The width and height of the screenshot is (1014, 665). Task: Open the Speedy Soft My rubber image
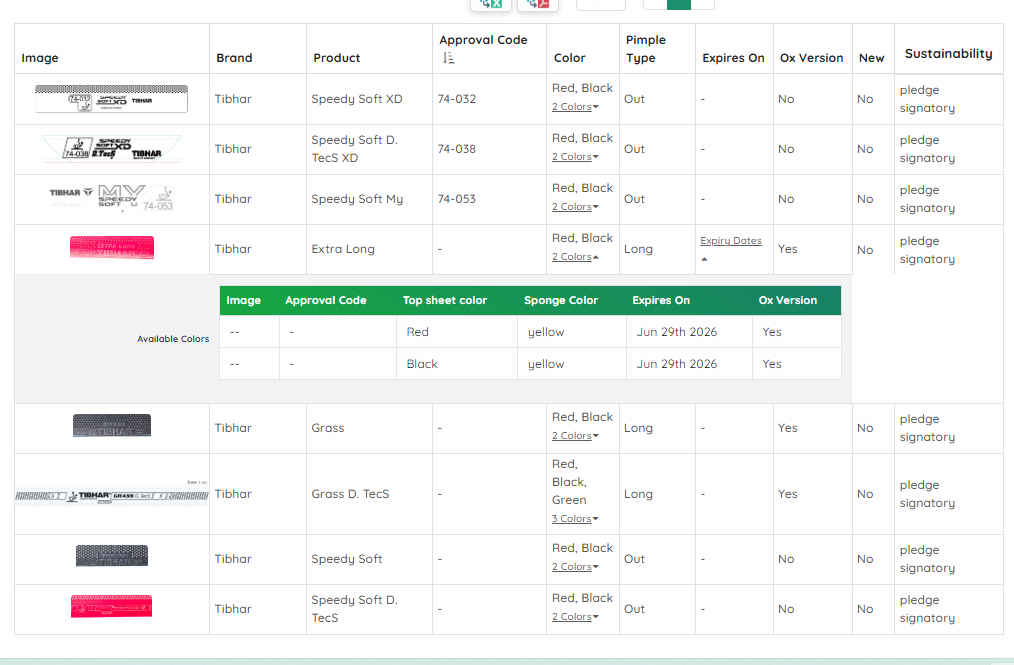click(x=111, y=198)
